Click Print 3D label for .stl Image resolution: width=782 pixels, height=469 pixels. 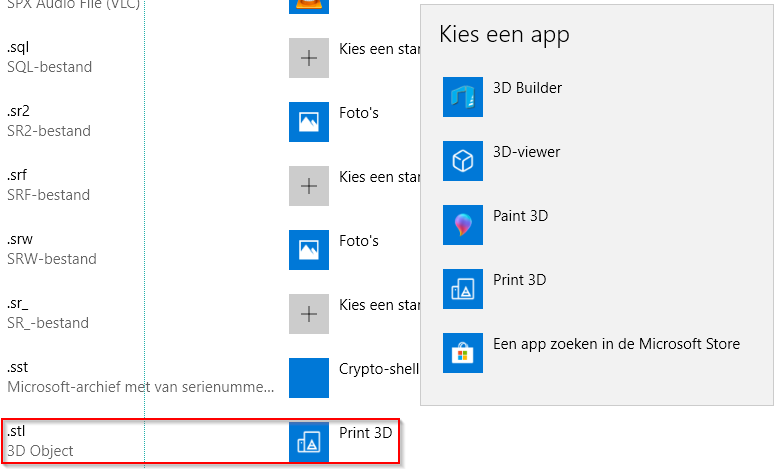coord(366,433)
